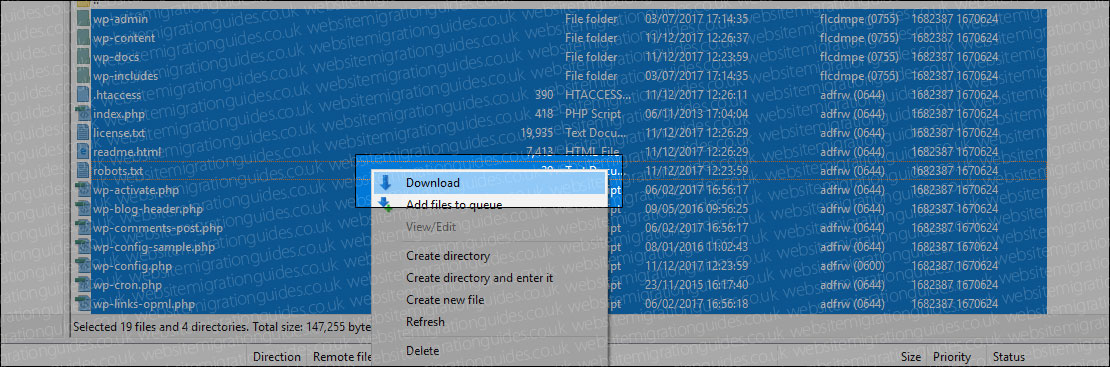Click the .htaccess file icon
The width and height of the screenshot is (1110, 367).
(84, 94)
